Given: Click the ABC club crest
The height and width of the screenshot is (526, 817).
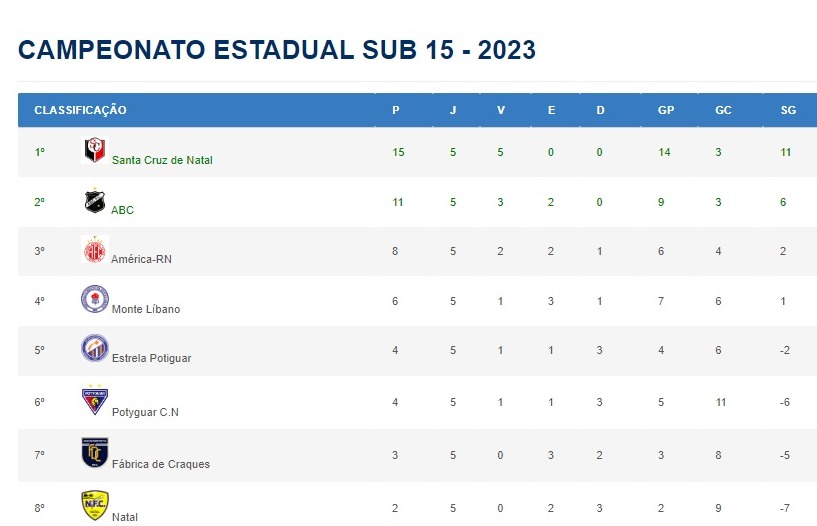Looking at the screenshot, I should (x=95, y=201).
